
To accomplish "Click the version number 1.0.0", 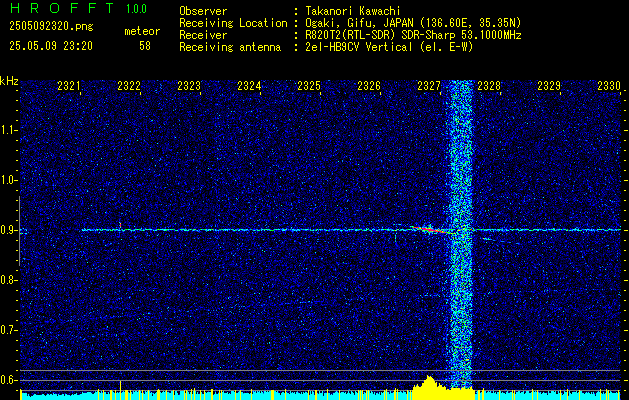I will coord(136,9).
